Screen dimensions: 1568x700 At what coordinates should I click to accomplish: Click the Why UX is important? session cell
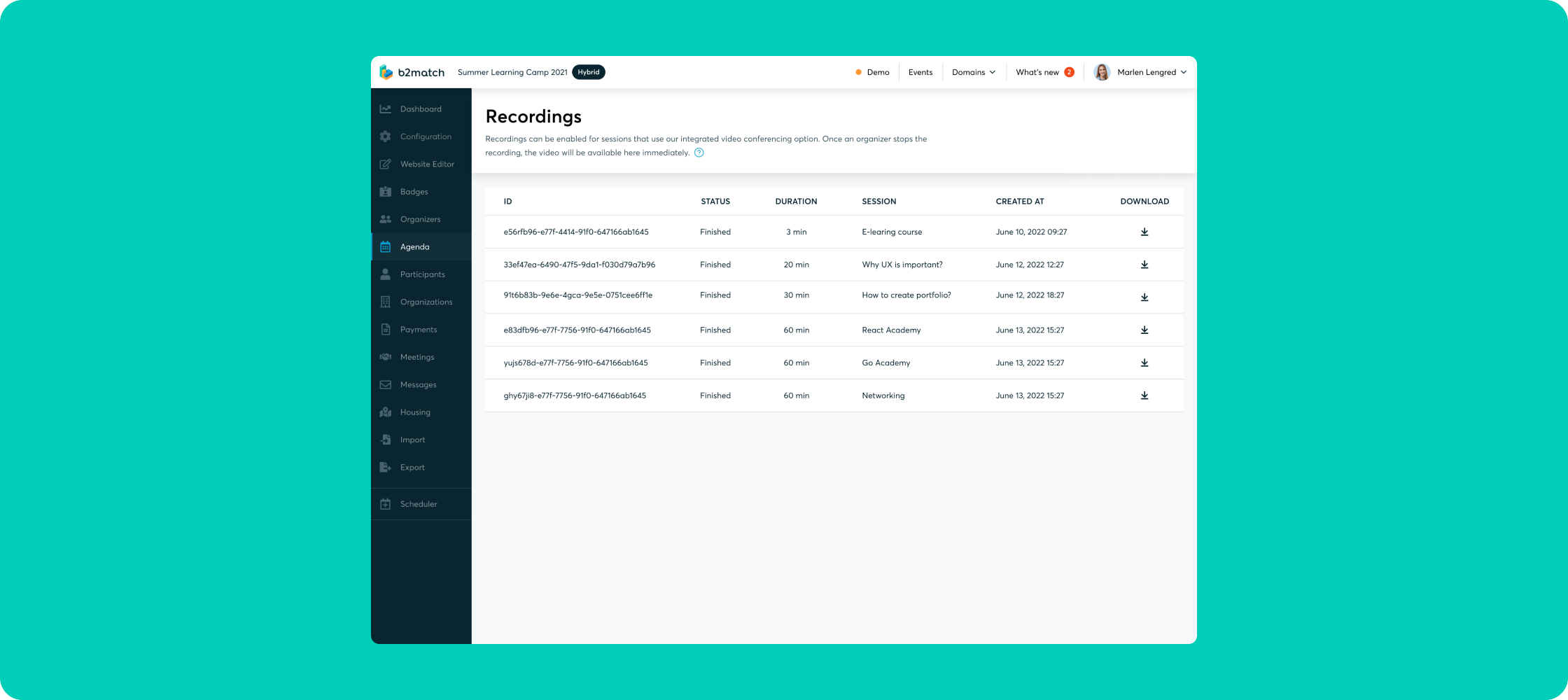point(902,265)
